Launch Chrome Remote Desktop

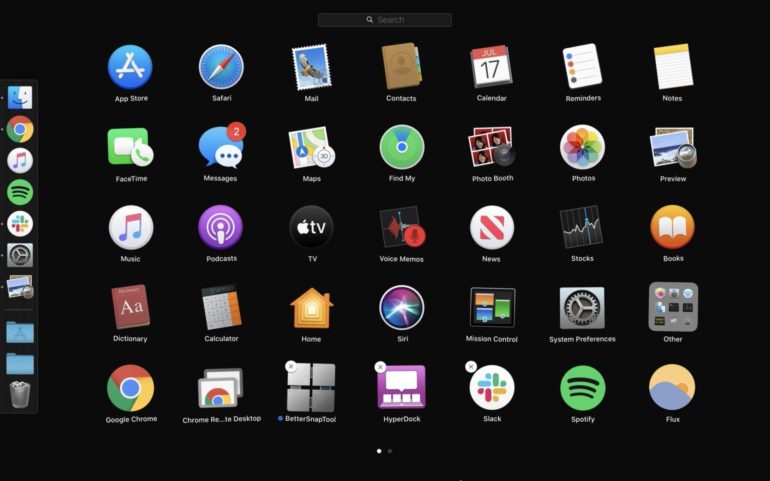tap(220, 389)
